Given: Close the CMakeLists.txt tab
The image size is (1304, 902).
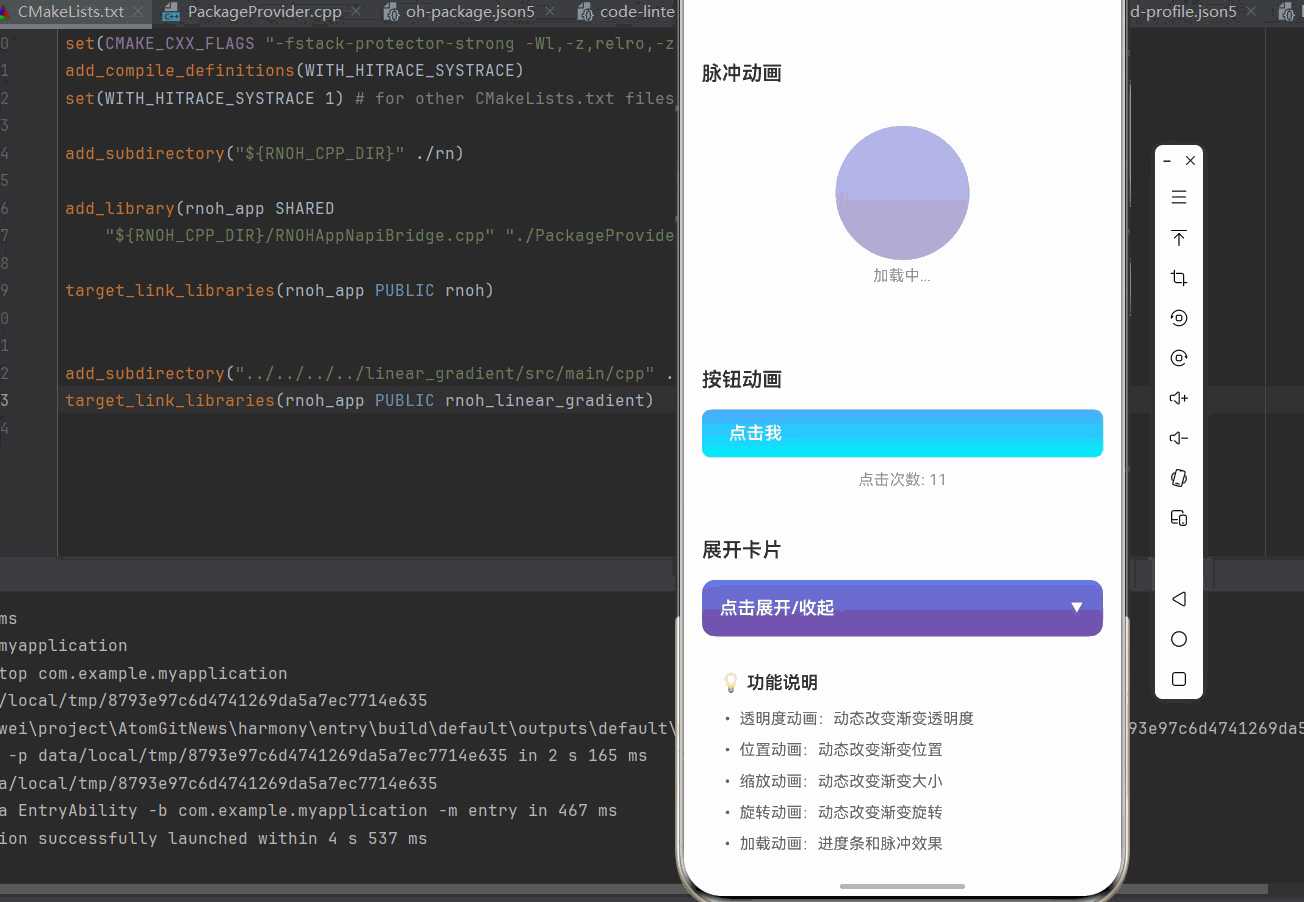Looking at the screenshot, I should (139, 12).
